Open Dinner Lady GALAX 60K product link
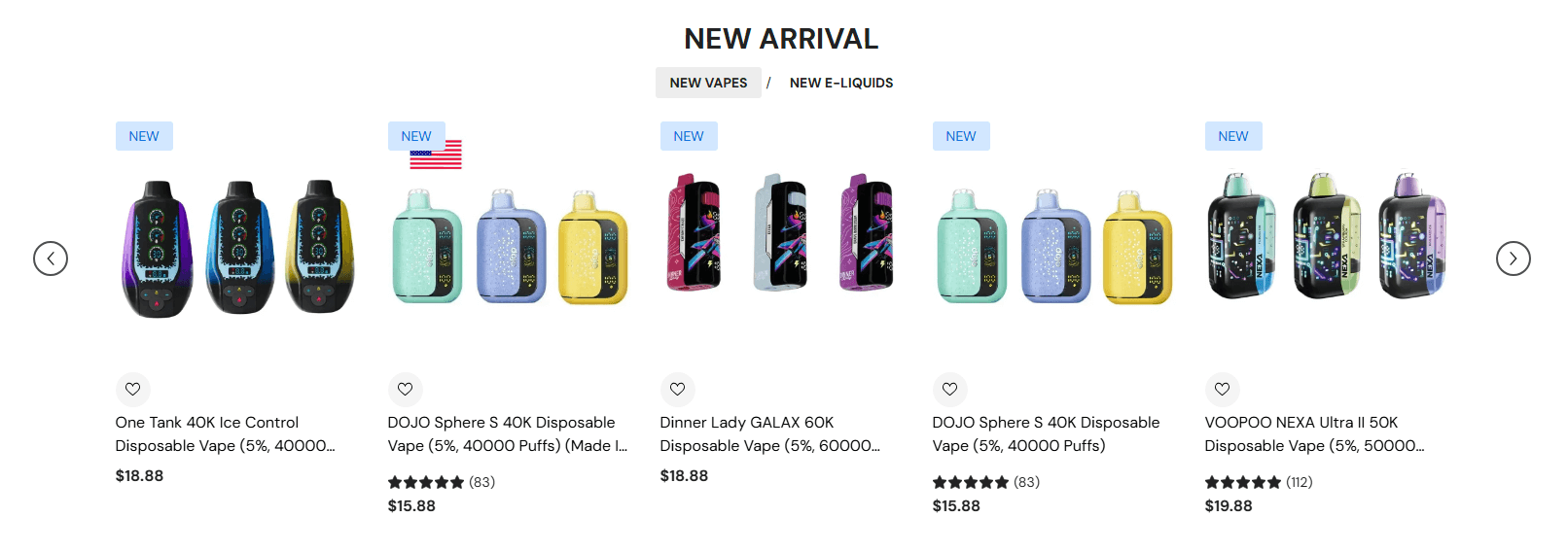 tap(769, 434)
